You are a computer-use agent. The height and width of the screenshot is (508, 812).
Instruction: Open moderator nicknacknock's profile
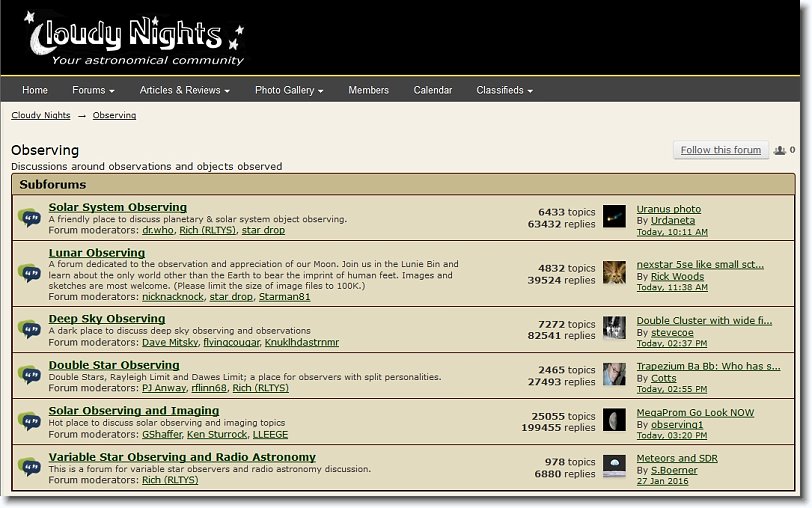(173, 297)
